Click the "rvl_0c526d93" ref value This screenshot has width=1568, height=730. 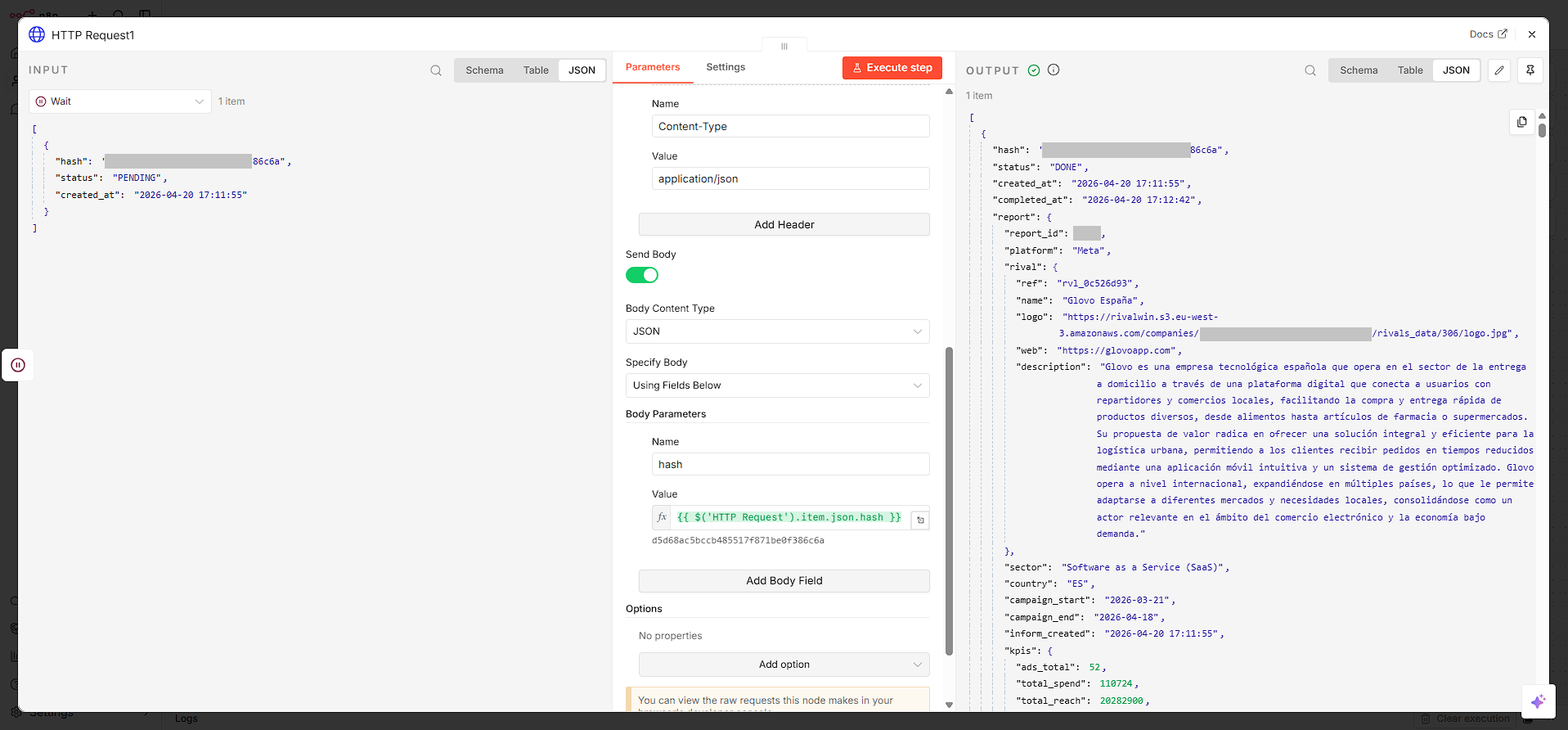pyautogui.click(x=1094, y=284)
